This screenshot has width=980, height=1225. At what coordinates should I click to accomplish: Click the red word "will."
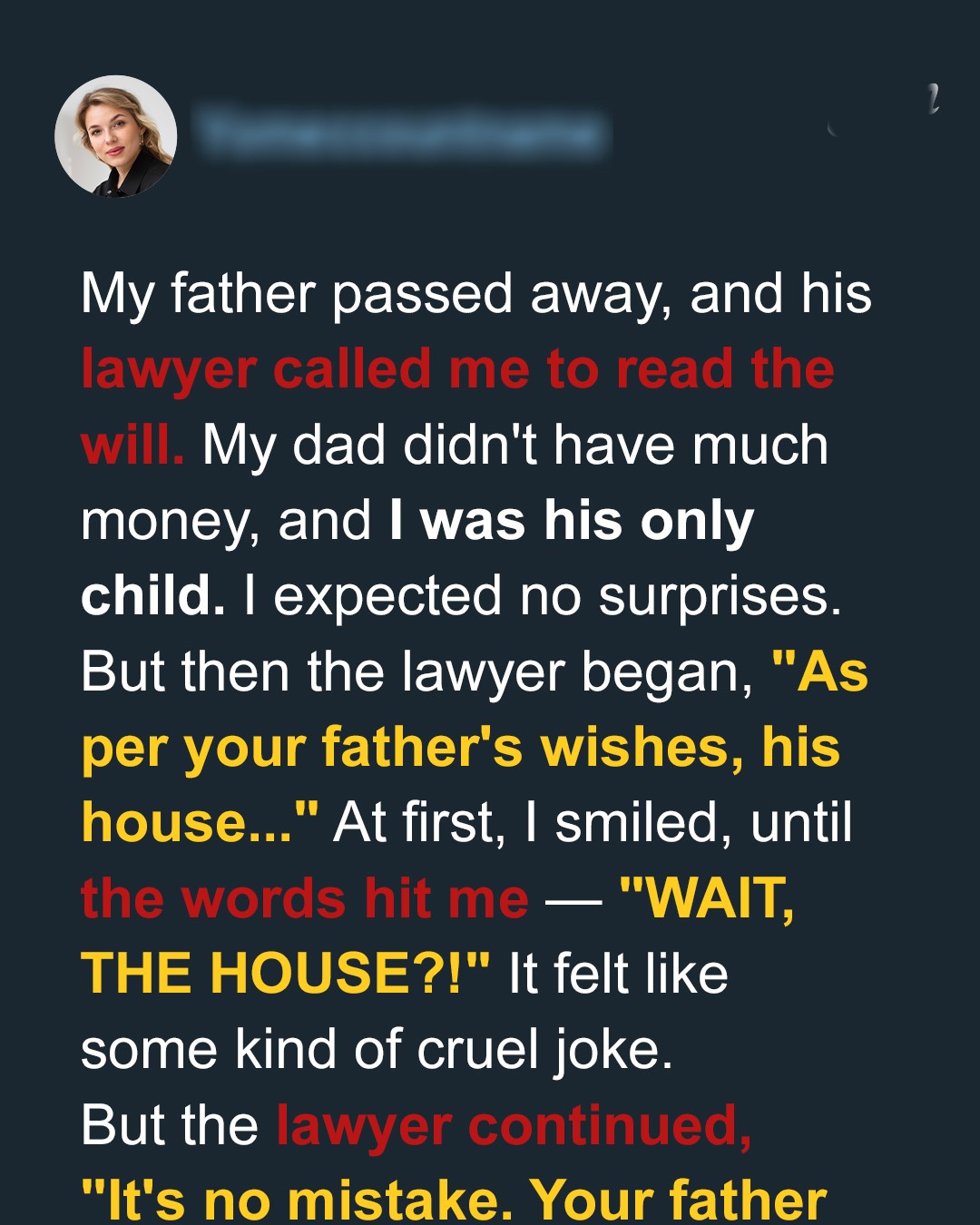[x=132, y=446]
